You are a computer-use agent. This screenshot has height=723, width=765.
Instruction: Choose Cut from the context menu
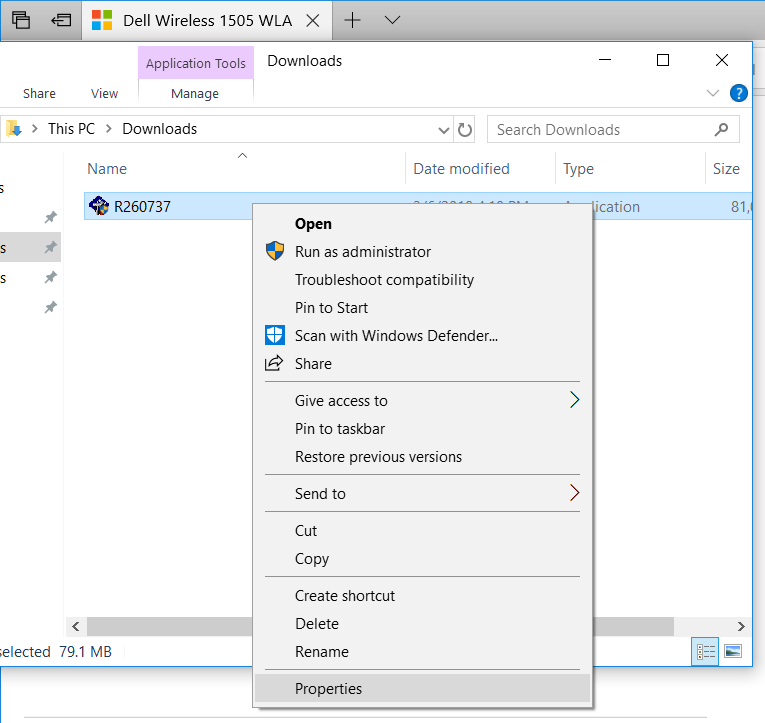click(x=422, y=531)
